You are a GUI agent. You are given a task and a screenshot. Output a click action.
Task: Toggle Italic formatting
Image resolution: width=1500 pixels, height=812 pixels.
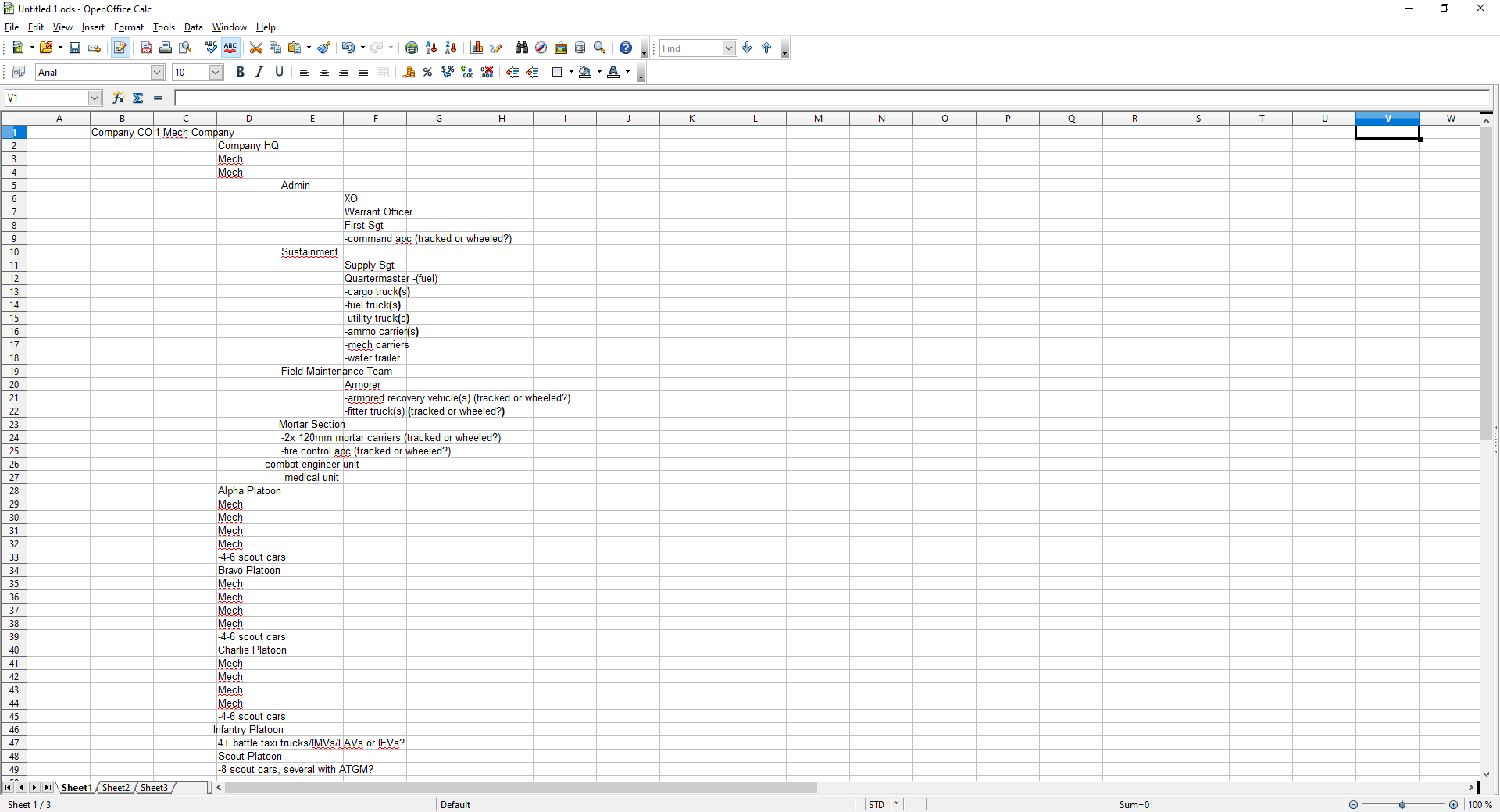(x=259, y=72)
